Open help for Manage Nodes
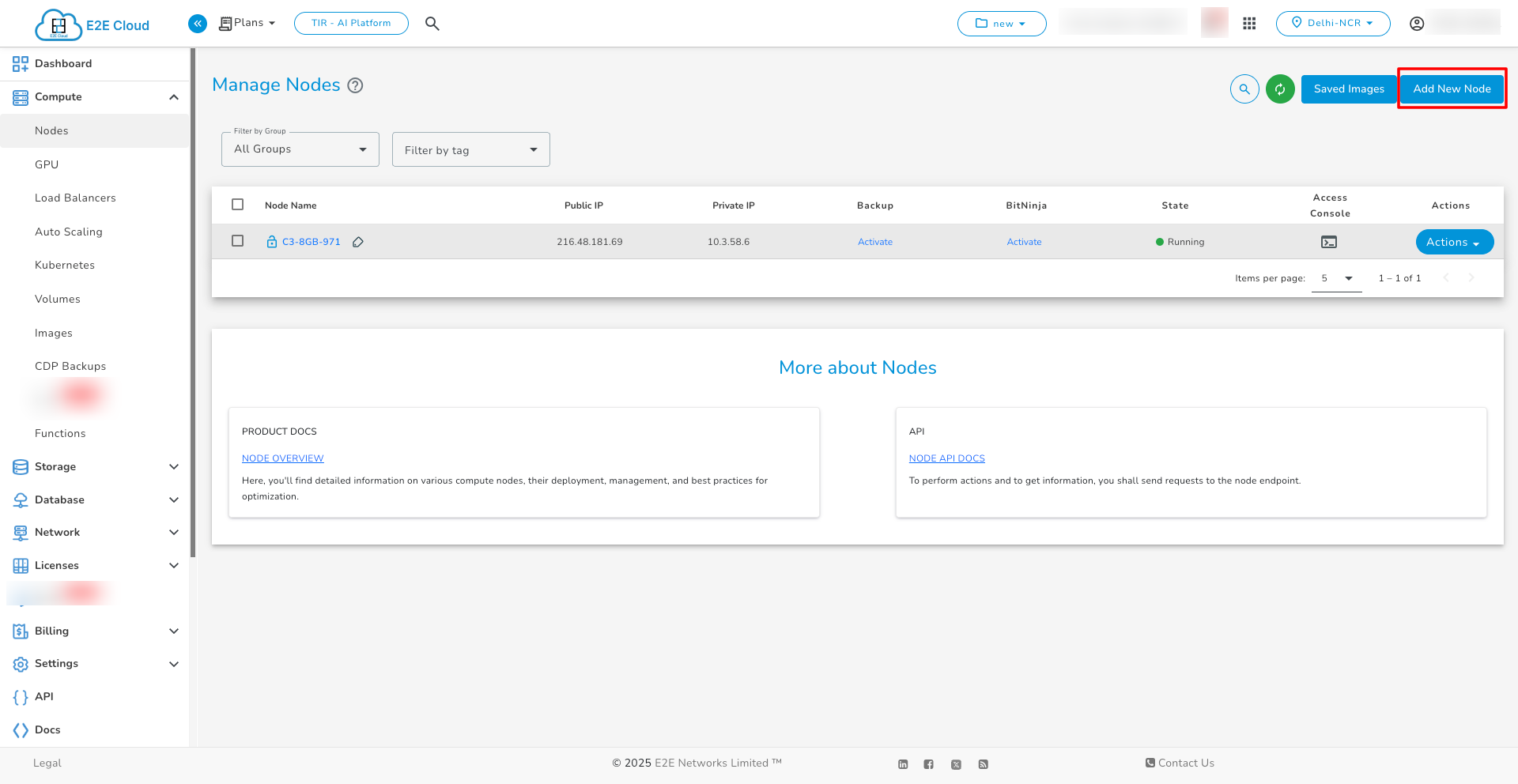The height and width of the screenshot is (784, 1518). 355,85
